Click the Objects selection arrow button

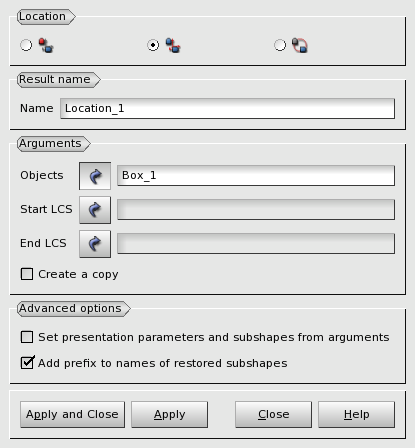[95, 176]
